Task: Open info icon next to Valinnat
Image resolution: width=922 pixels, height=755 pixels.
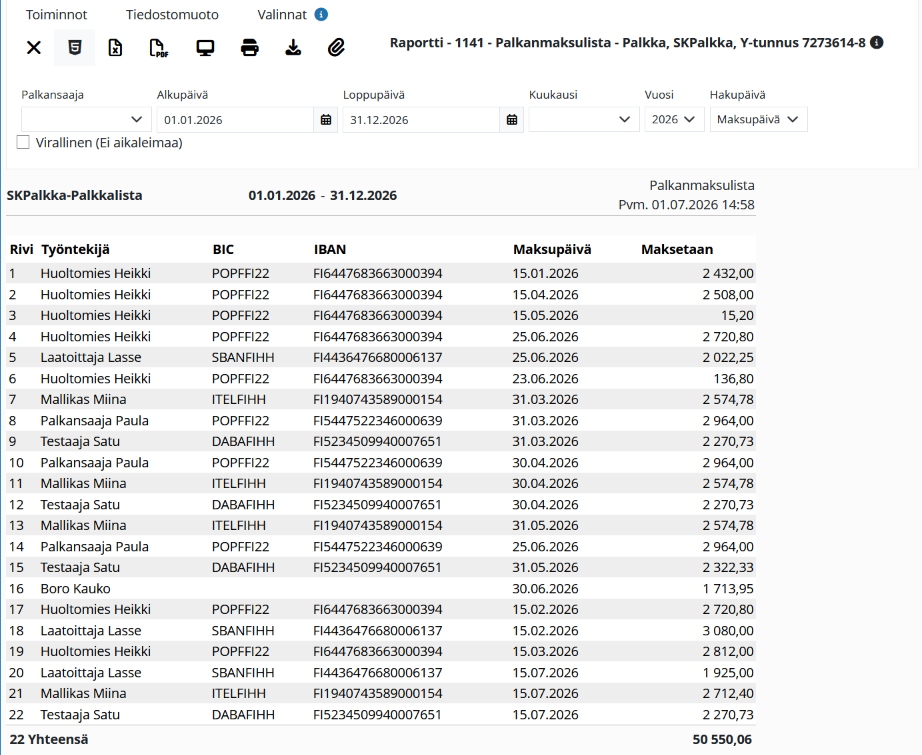Action: [x=321, y=14]
